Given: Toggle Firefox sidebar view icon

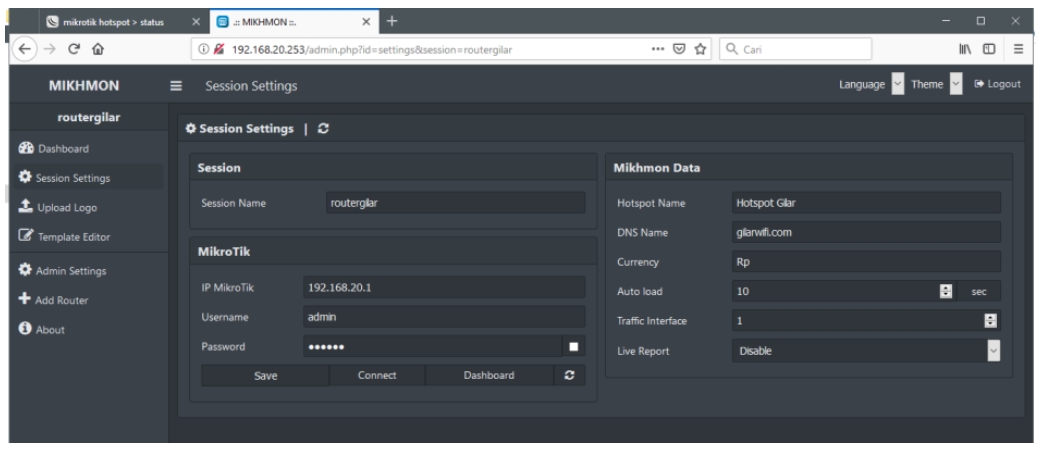Looking at the screenshot, I should tap(989, 49).
